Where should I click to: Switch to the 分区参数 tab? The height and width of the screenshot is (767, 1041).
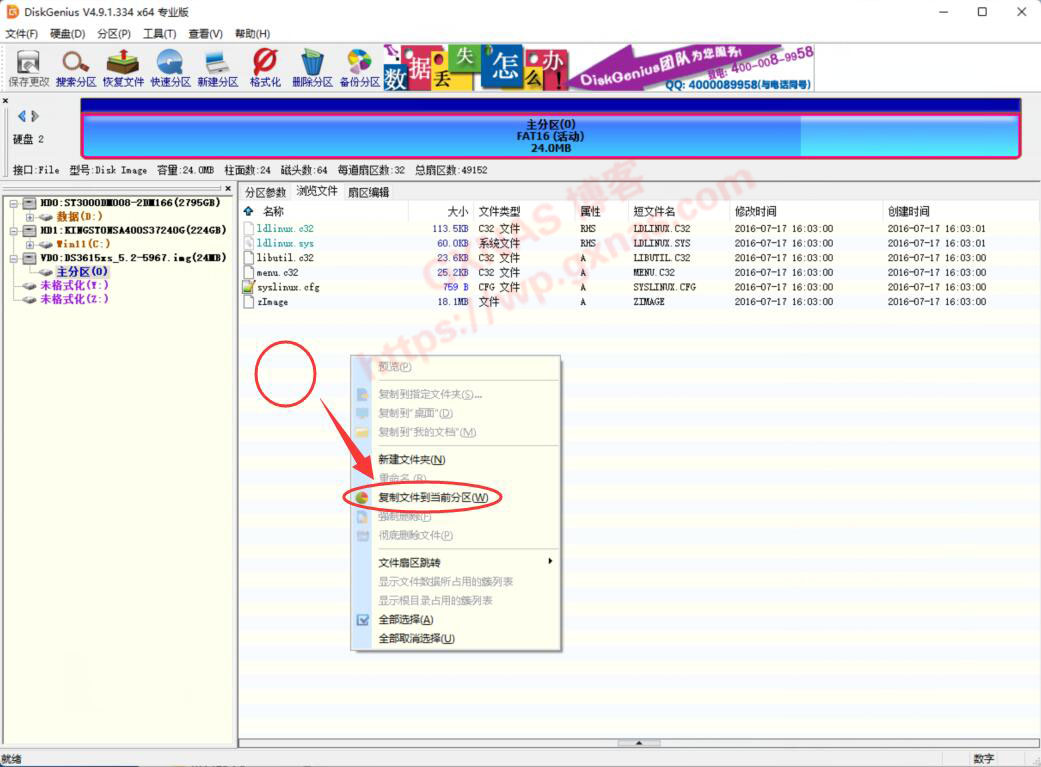[265, 192]
